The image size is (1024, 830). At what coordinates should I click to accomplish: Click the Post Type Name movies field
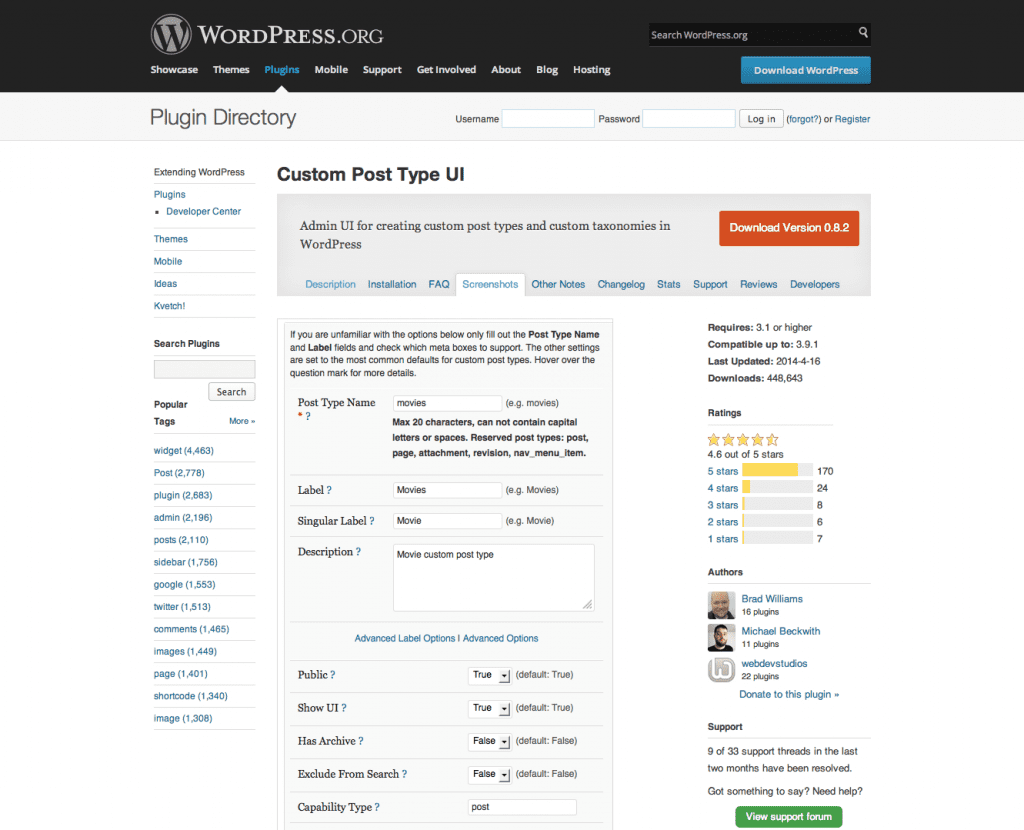[x=447, y=403]
